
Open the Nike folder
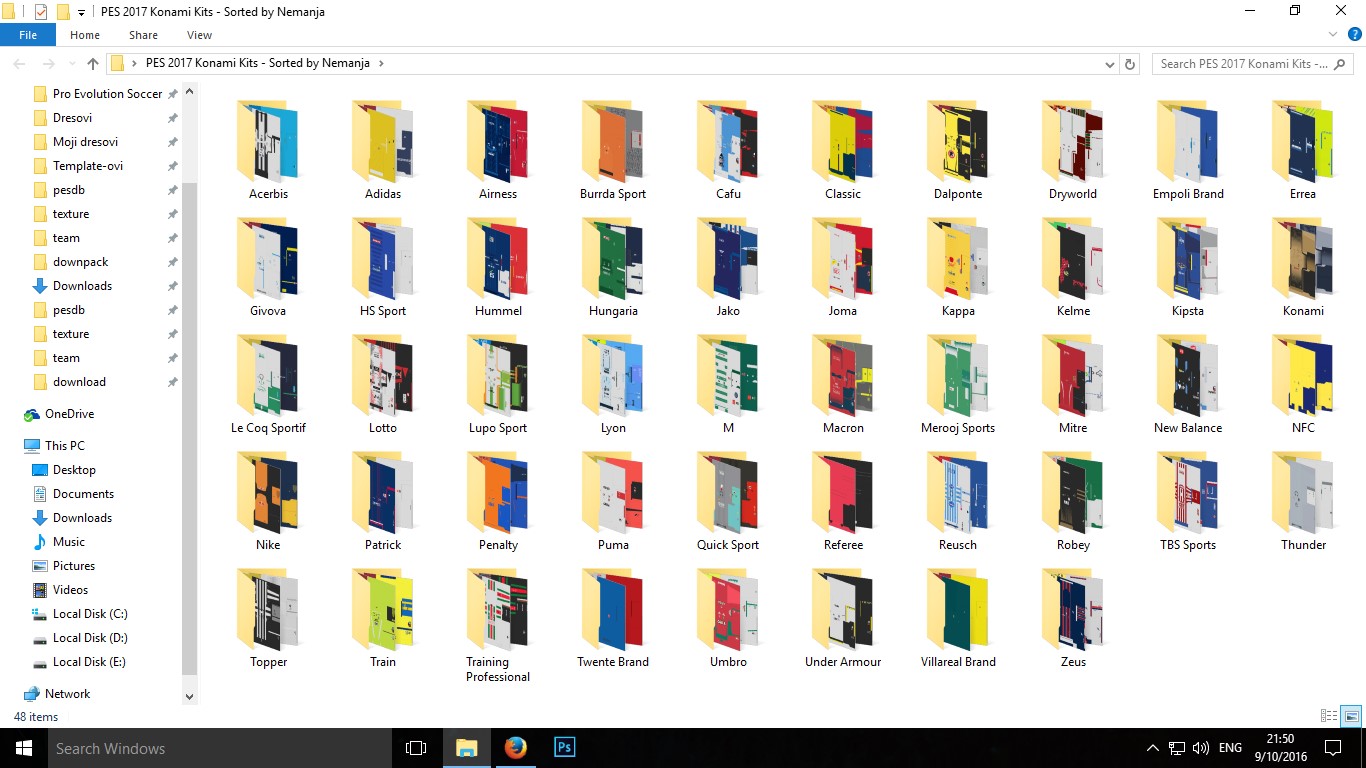268,501
